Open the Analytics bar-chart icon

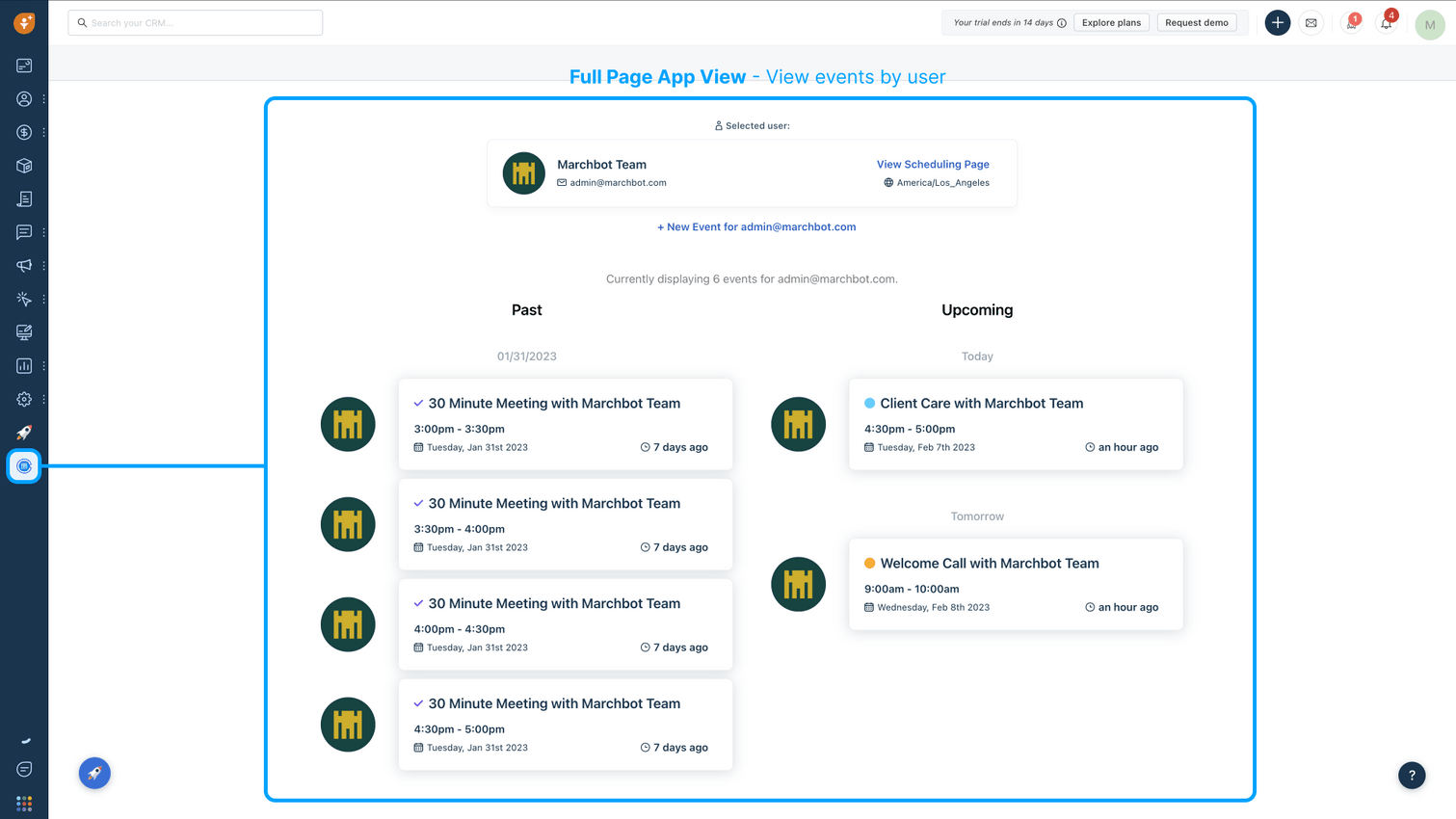point(23,365)
